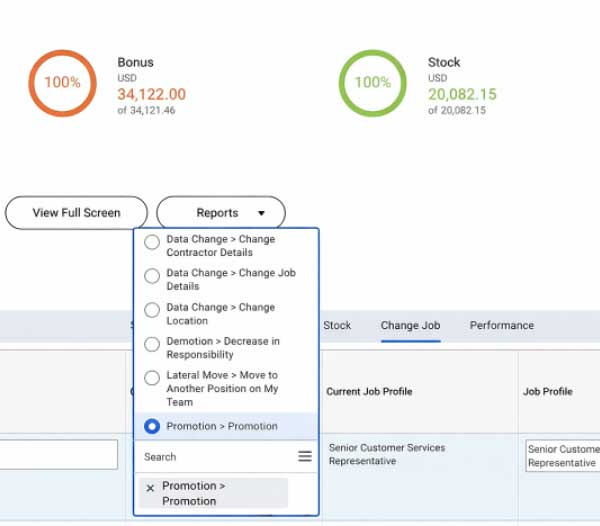The image size is (600, 526).
Task: Open the Change Job tab
Action: click(410, 326)
